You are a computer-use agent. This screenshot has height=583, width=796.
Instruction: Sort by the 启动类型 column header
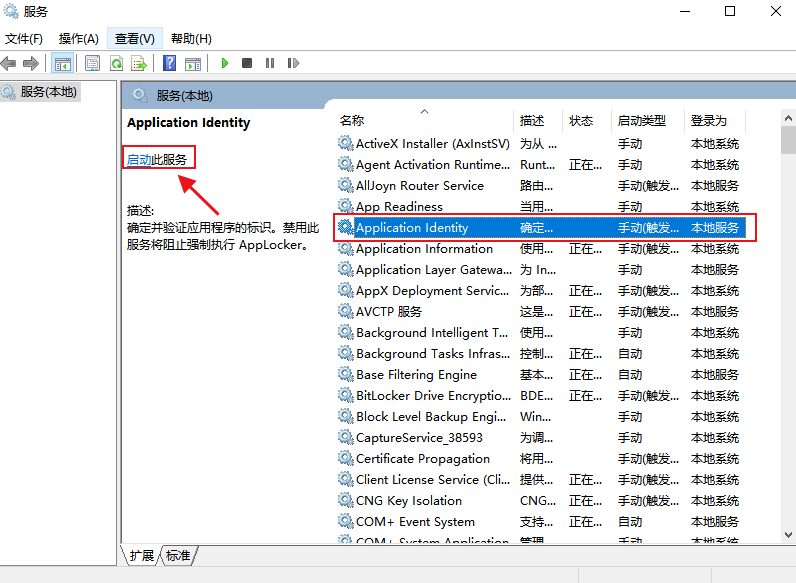click(642, 120)
